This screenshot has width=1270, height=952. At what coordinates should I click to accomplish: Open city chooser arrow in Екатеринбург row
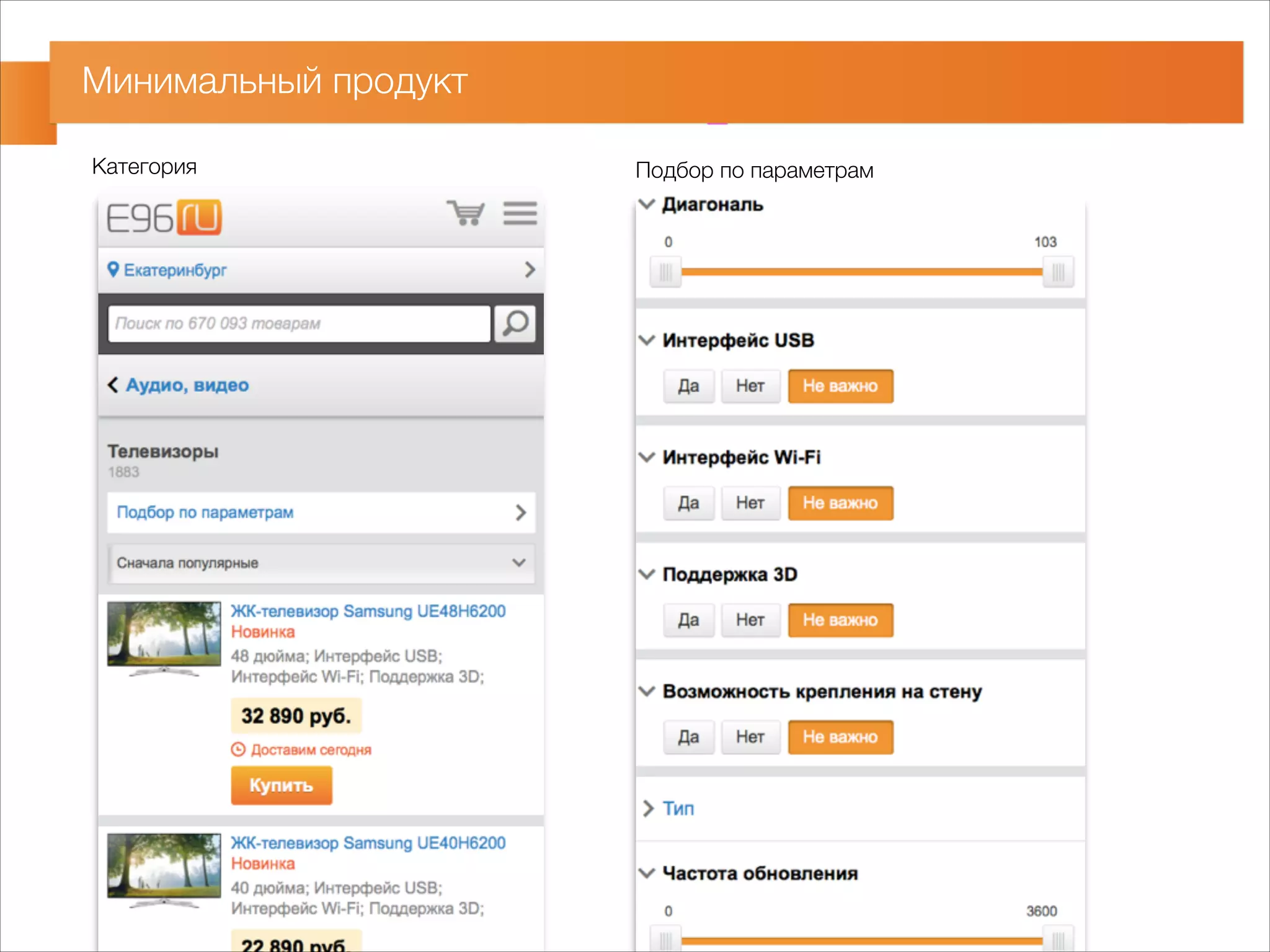pyautogui.click(x=530, y=270)
